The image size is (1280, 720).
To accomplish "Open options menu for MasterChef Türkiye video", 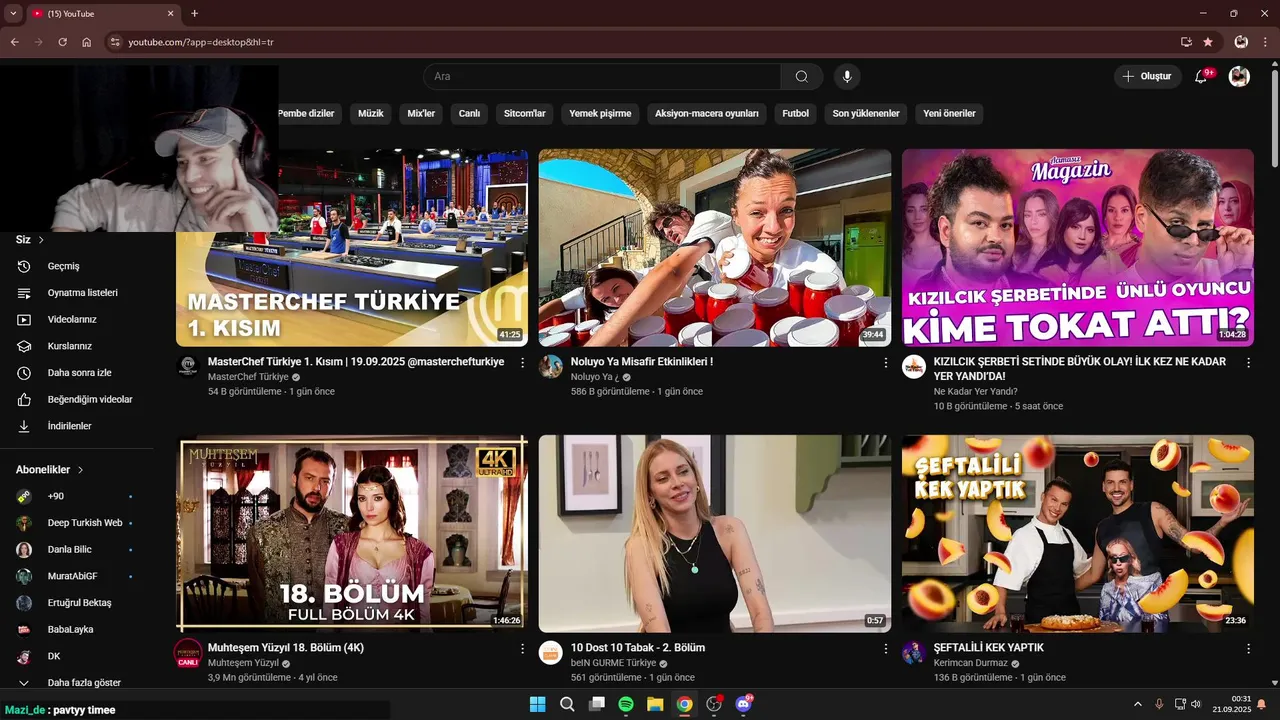I will (x=522, y=363).
